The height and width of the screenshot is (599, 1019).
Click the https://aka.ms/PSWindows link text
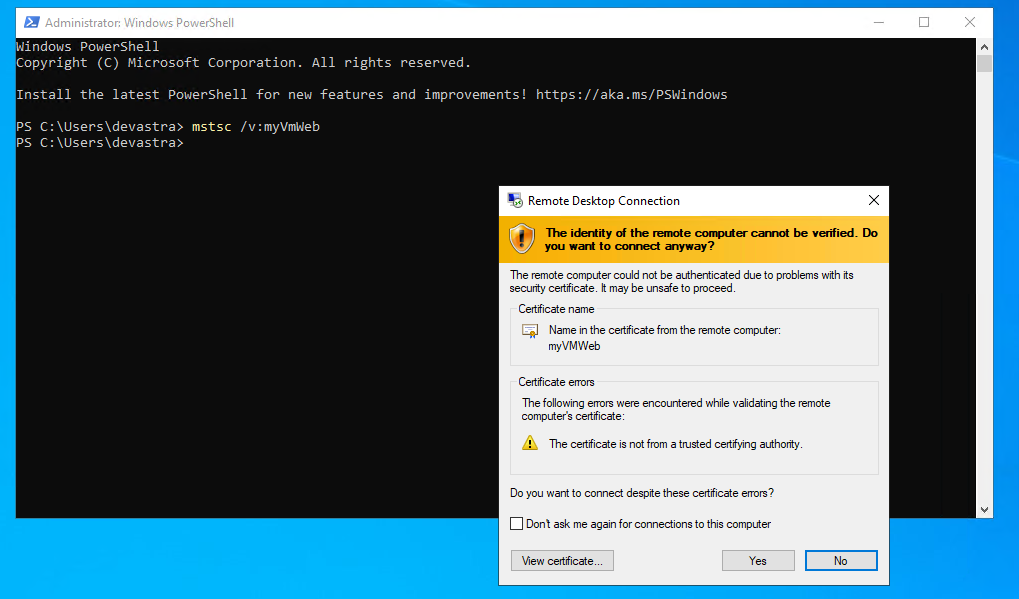click(632, 95)
